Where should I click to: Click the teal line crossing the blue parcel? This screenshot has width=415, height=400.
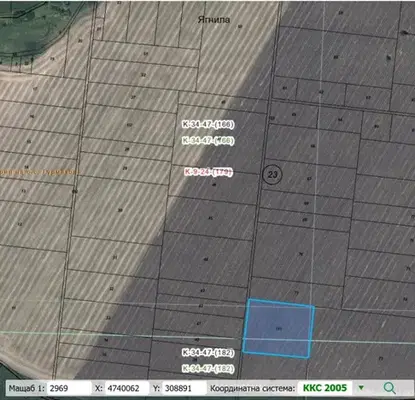click(278, 339)
